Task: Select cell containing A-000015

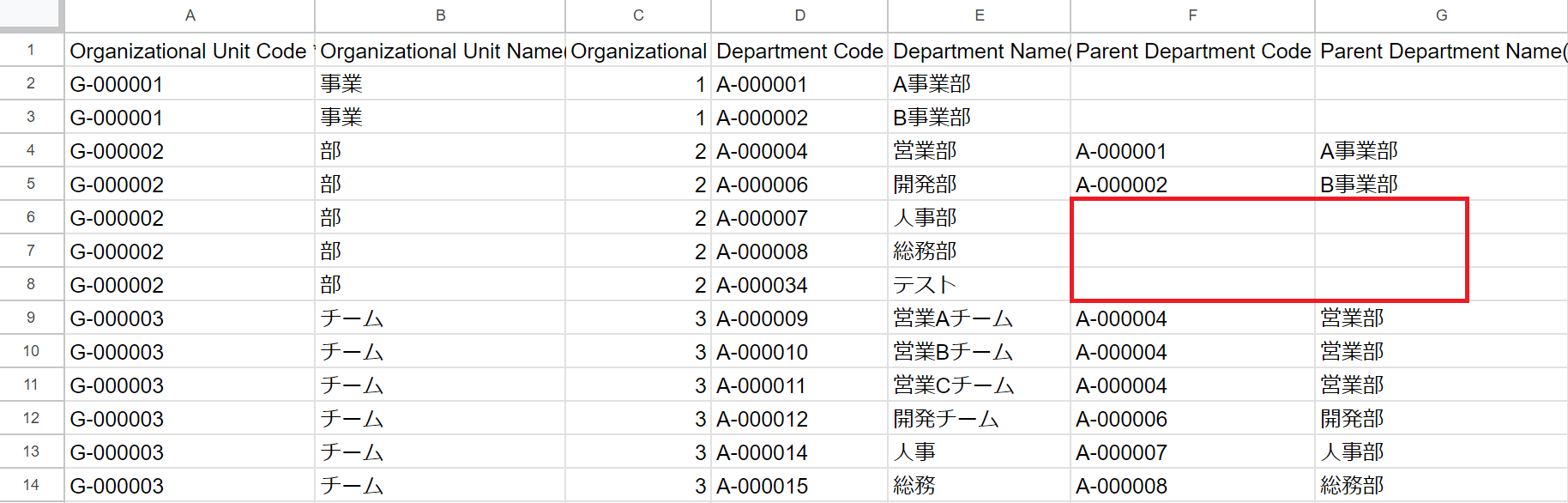Action: [762, 486]
